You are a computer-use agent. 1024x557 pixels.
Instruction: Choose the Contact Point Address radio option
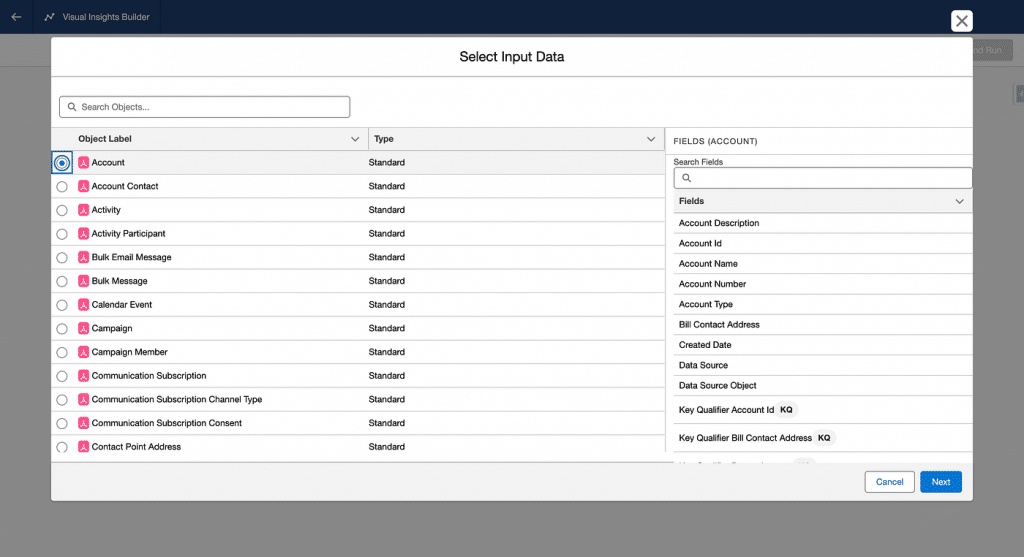[62, 447]
